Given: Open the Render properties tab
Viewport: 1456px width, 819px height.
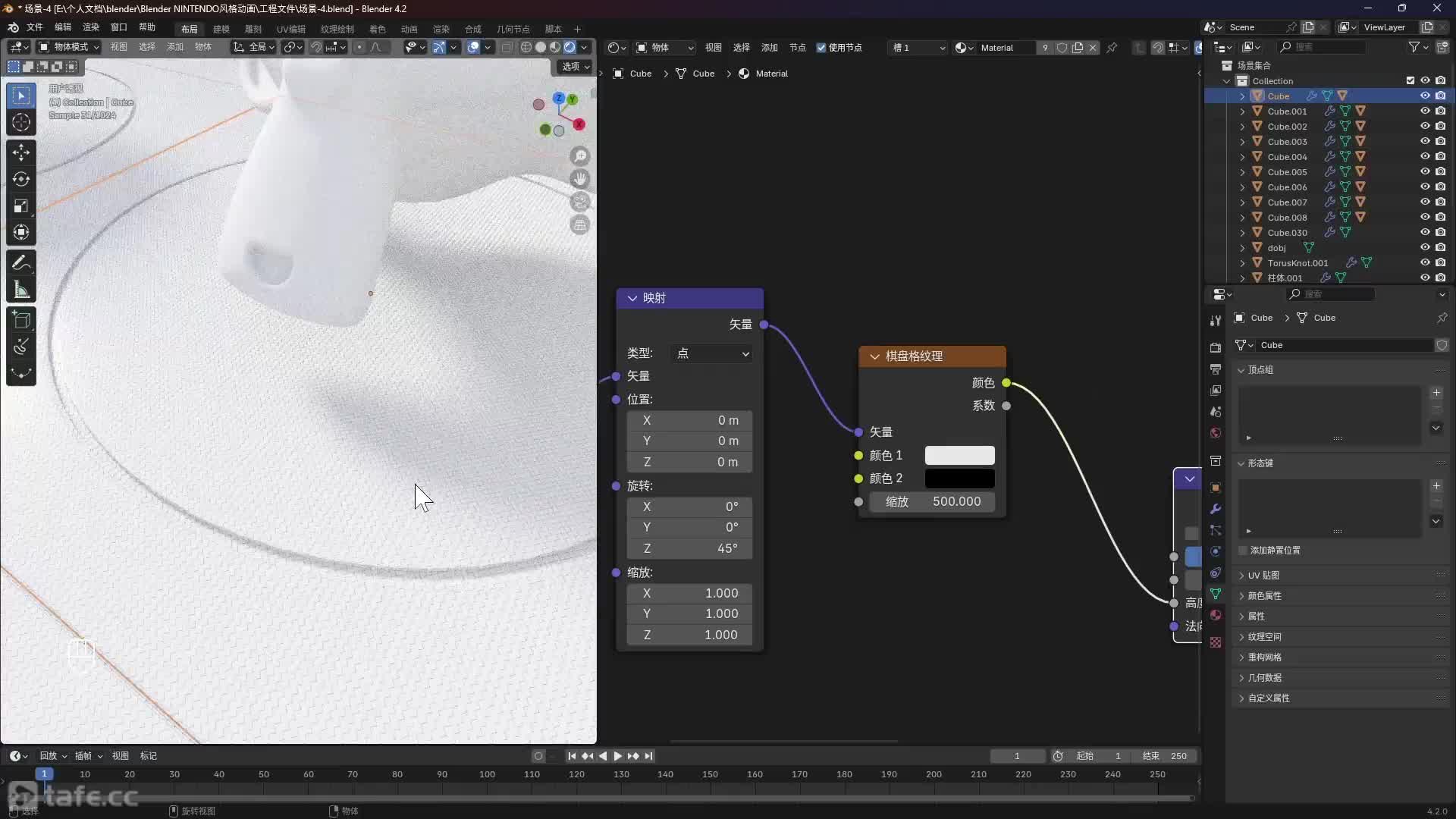Looking at the screenshot, I should pyautogui.click(x=1216, y=347).
